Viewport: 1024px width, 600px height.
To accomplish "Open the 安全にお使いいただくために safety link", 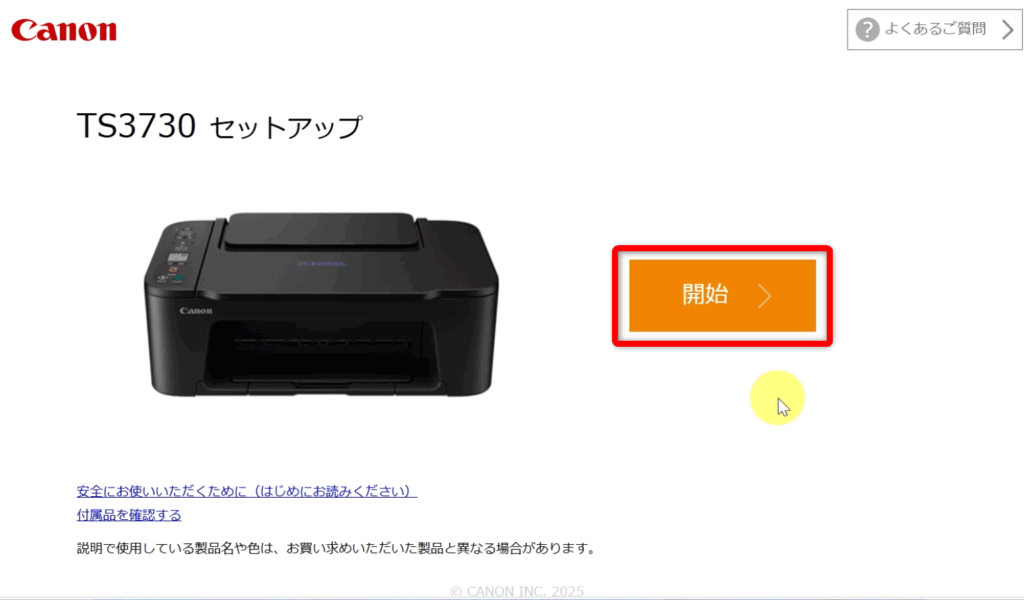I will [x=246, y=491].
